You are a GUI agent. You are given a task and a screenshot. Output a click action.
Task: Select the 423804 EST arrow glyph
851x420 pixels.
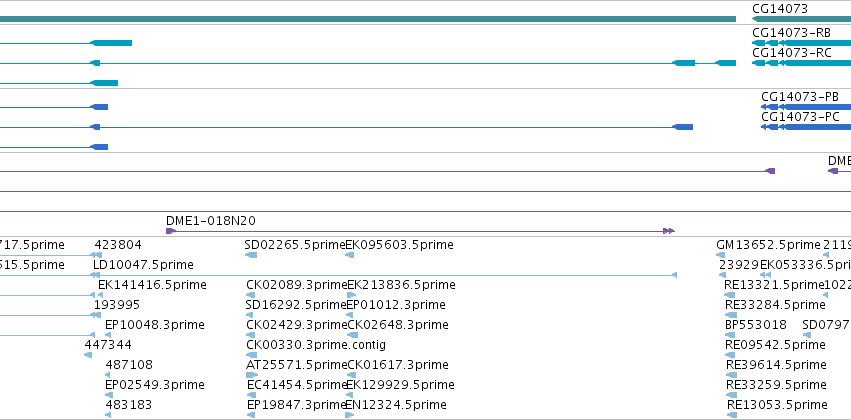pos(96,255)
